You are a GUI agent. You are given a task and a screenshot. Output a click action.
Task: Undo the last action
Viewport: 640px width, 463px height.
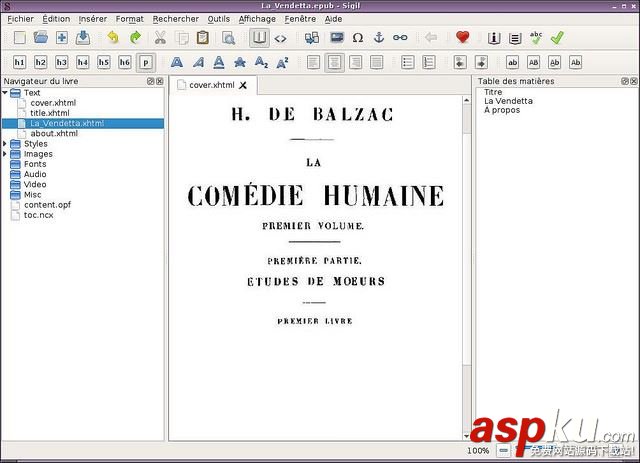click(x=113, y=38)
